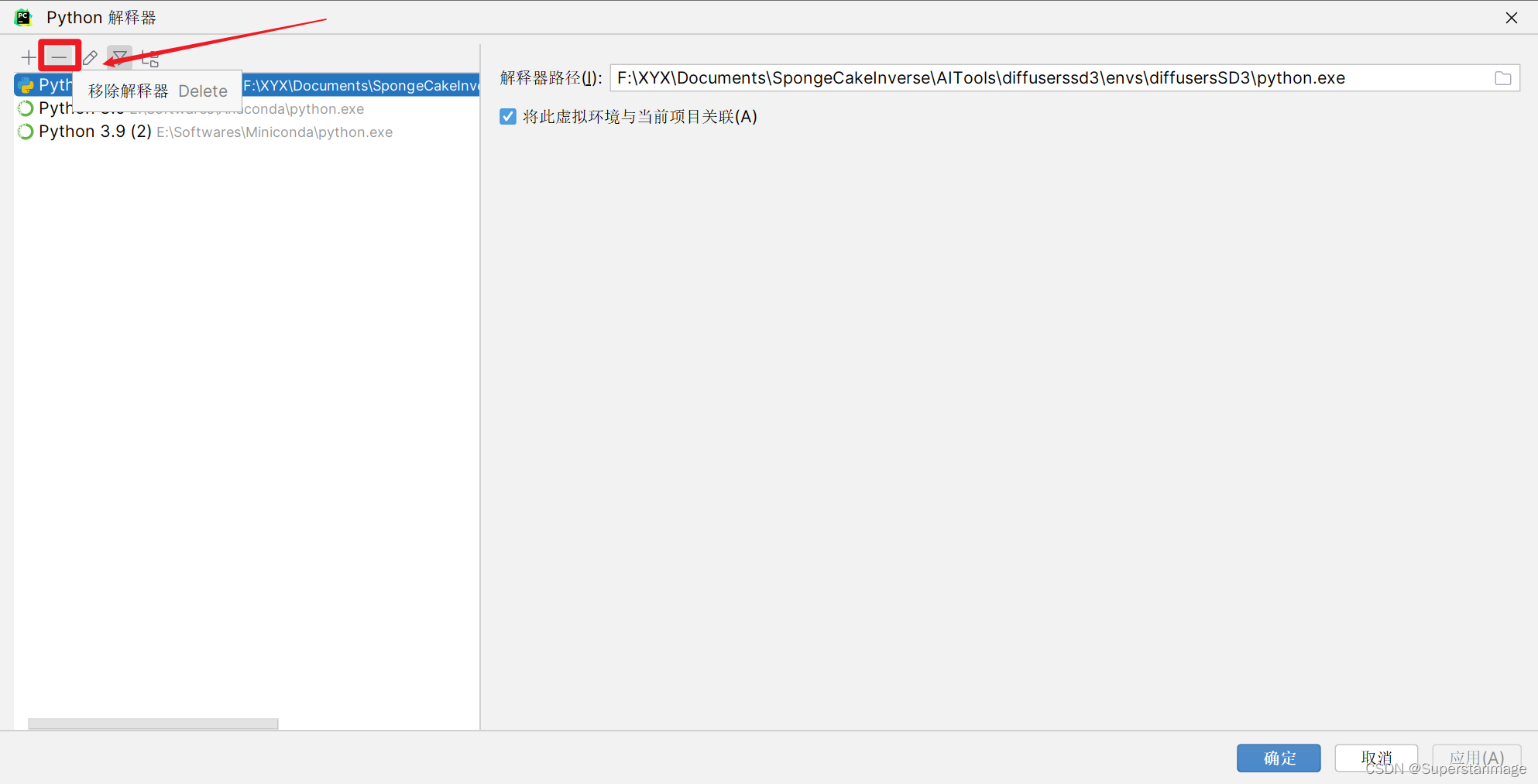This screenshot has width=1538, height=784.
Task: Click the horizontal scrollbar under the interpreter list
Action: pos(153,724)
